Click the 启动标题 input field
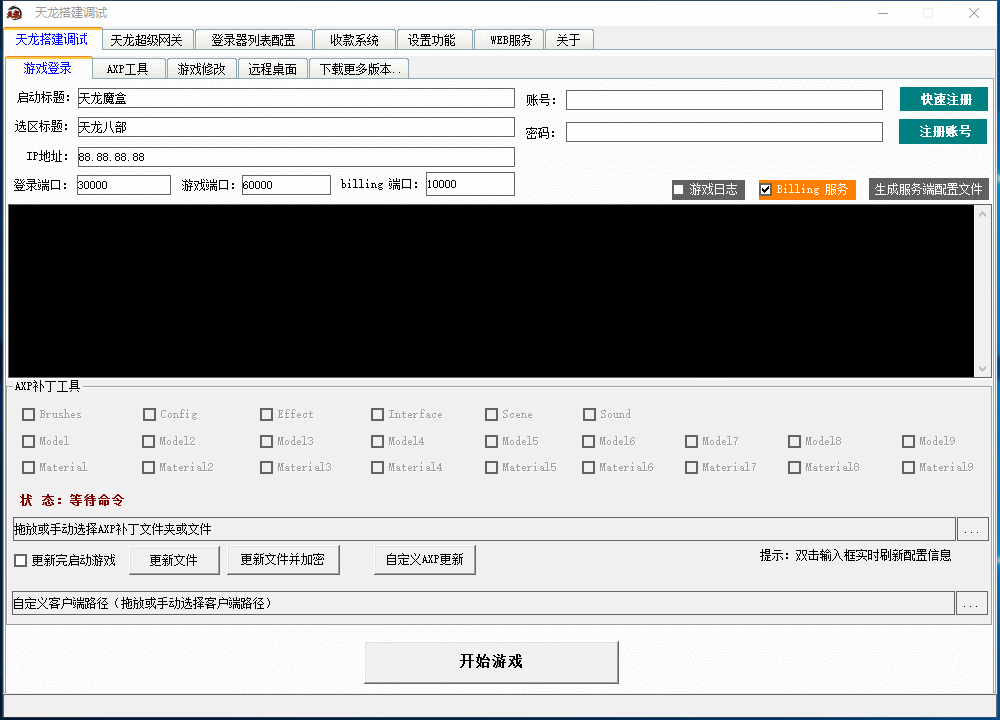 pos(296,98)
